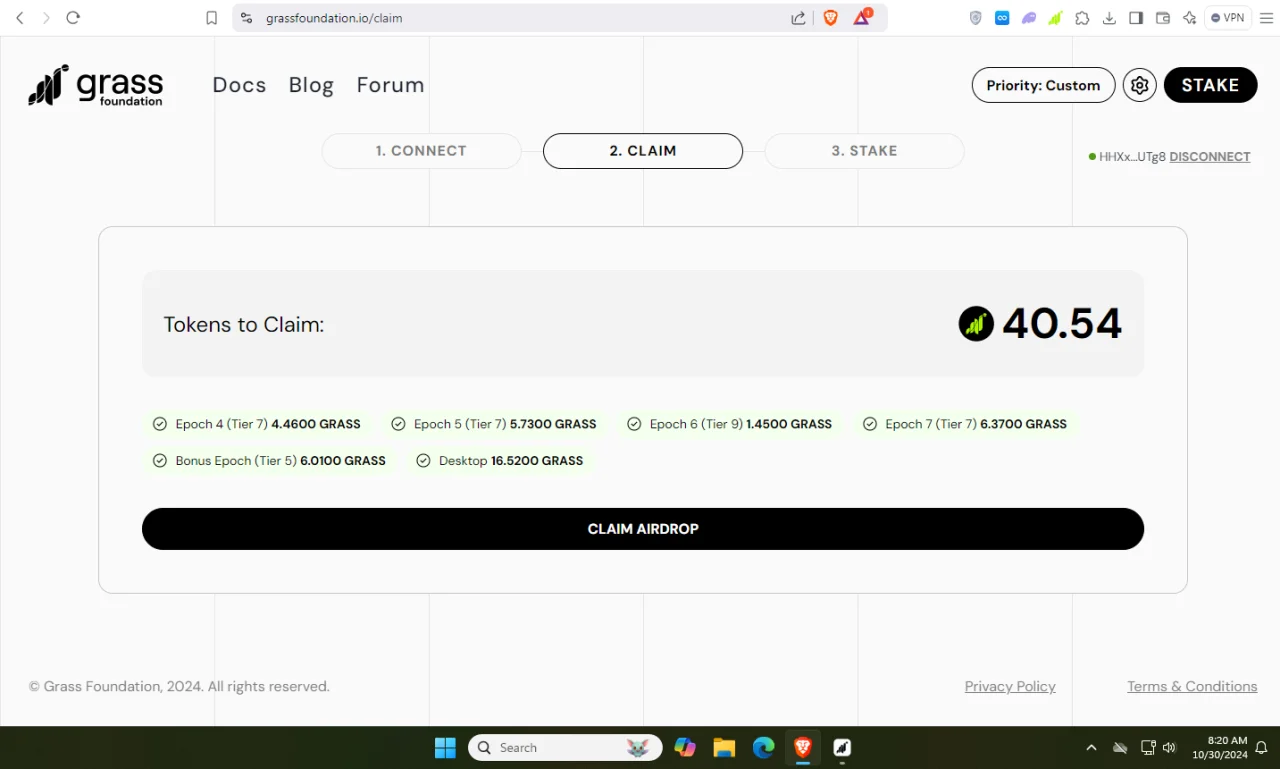The image size is (1280, 769).
Task: Open Copilot from the taskbar
Action: pos(685,748)
